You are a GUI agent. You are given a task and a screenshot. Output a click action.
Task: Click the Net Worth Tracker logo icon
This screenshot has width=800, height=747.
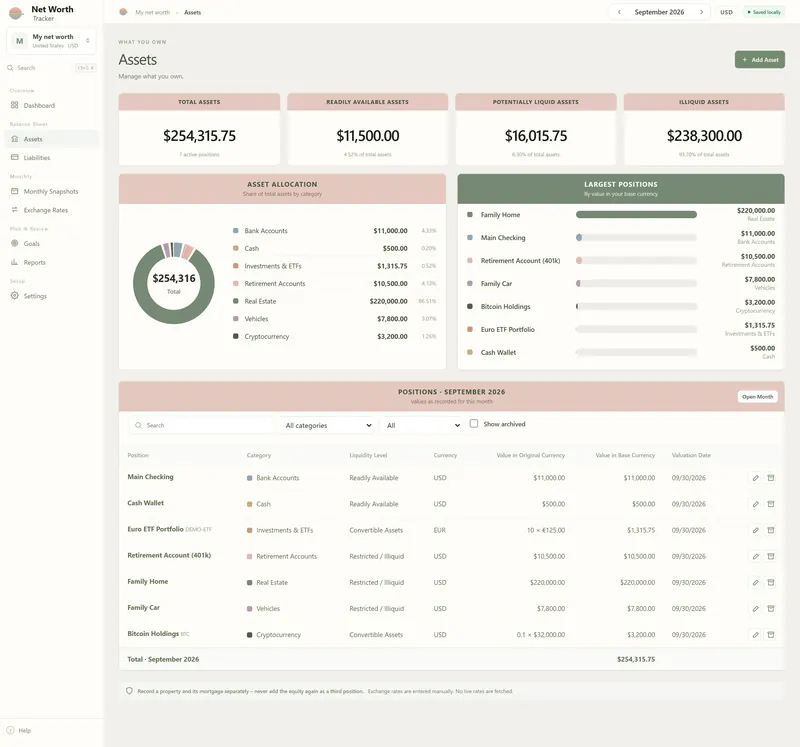(x=16, y=13)
